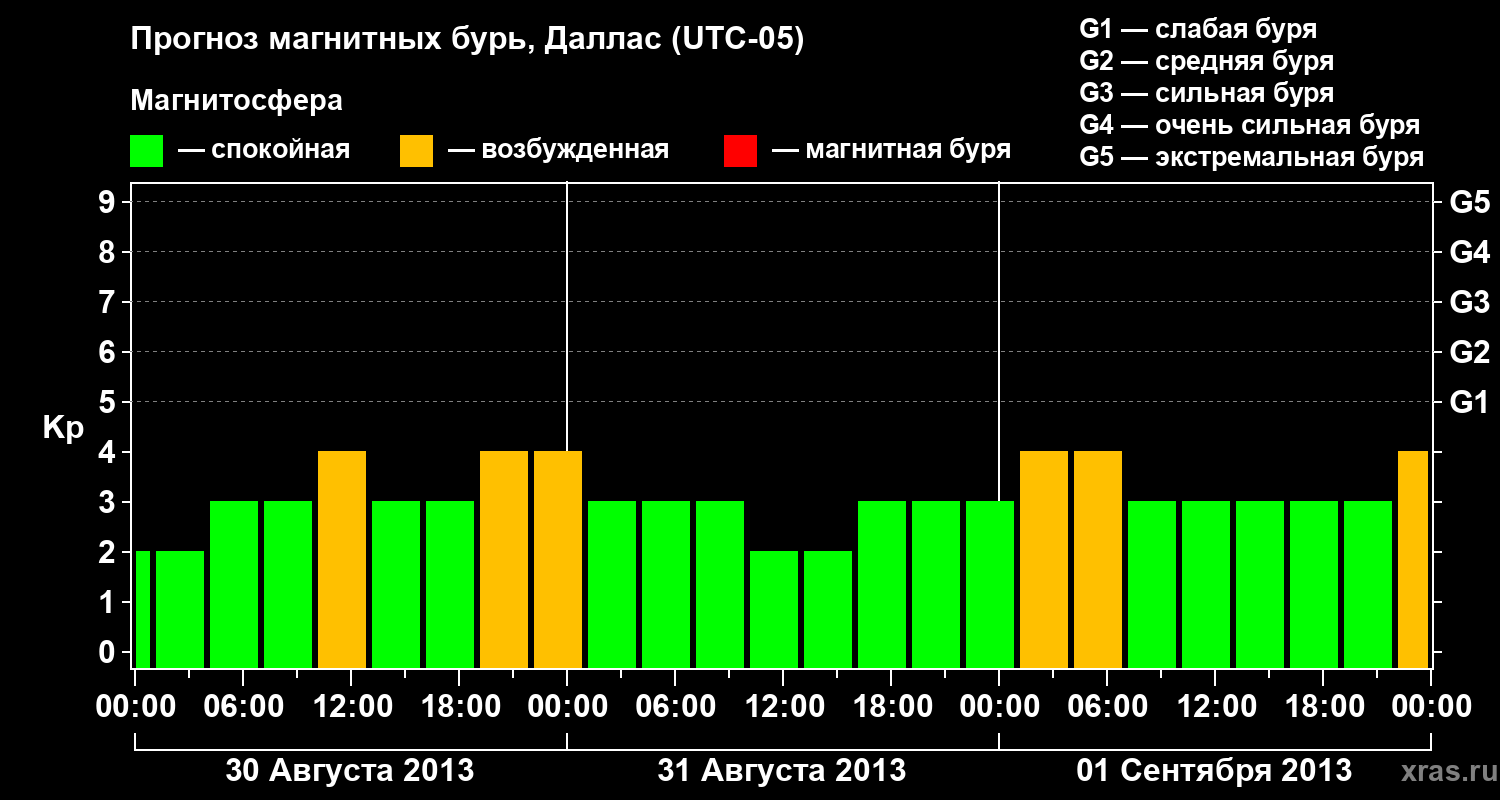Screen dimensions: 1500x800
Task: Click the '01 Сентября 2013' date label
Action: 1214,771
